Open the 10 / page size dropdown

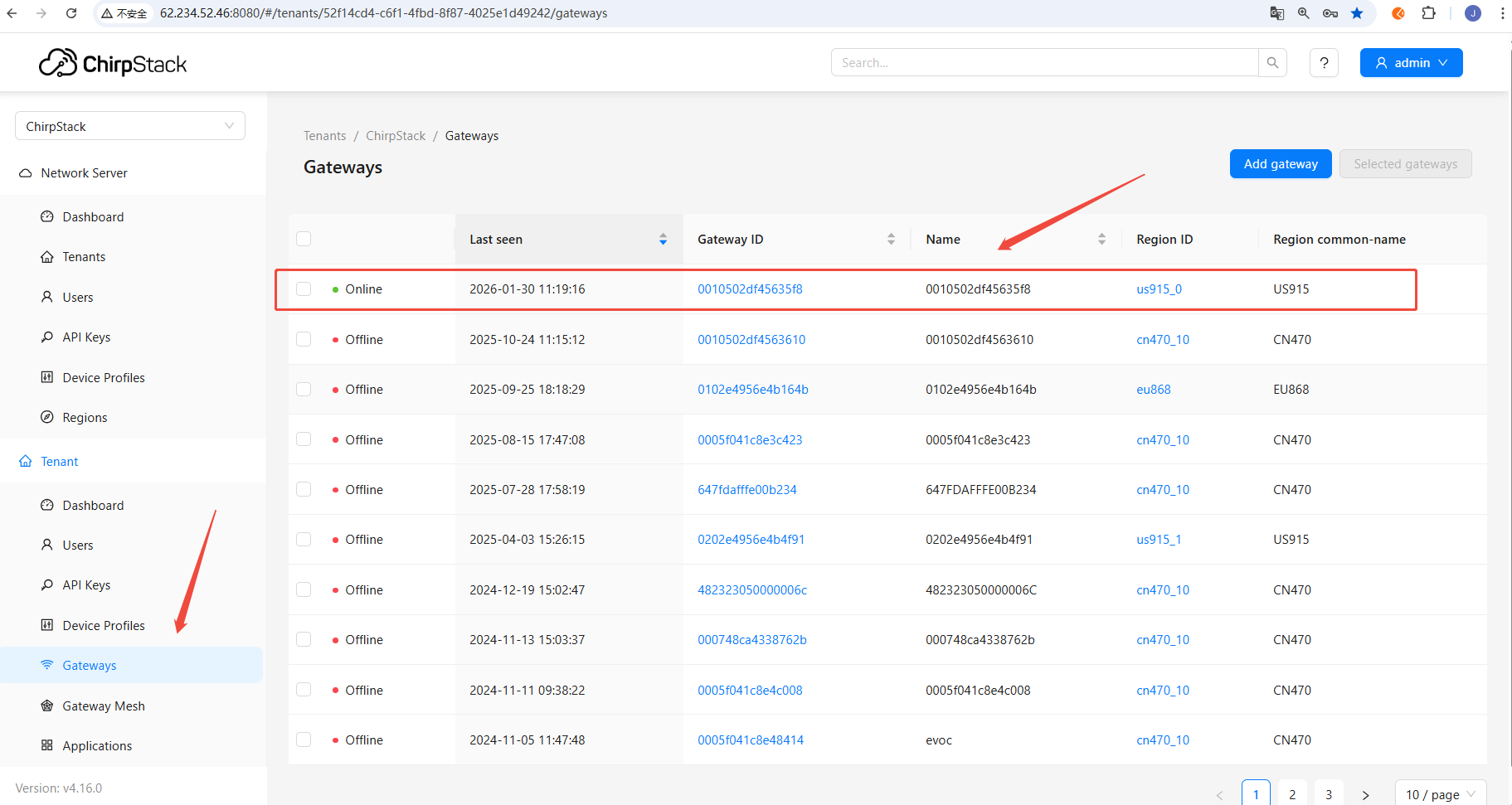coord(1440,794)
